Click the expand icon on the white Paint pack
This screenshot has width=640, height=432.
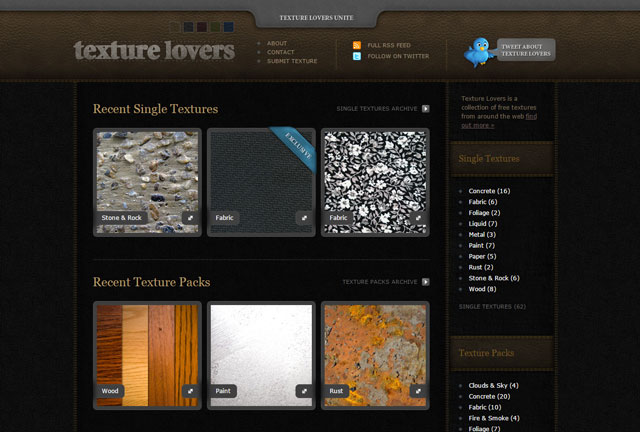(304, 391)
